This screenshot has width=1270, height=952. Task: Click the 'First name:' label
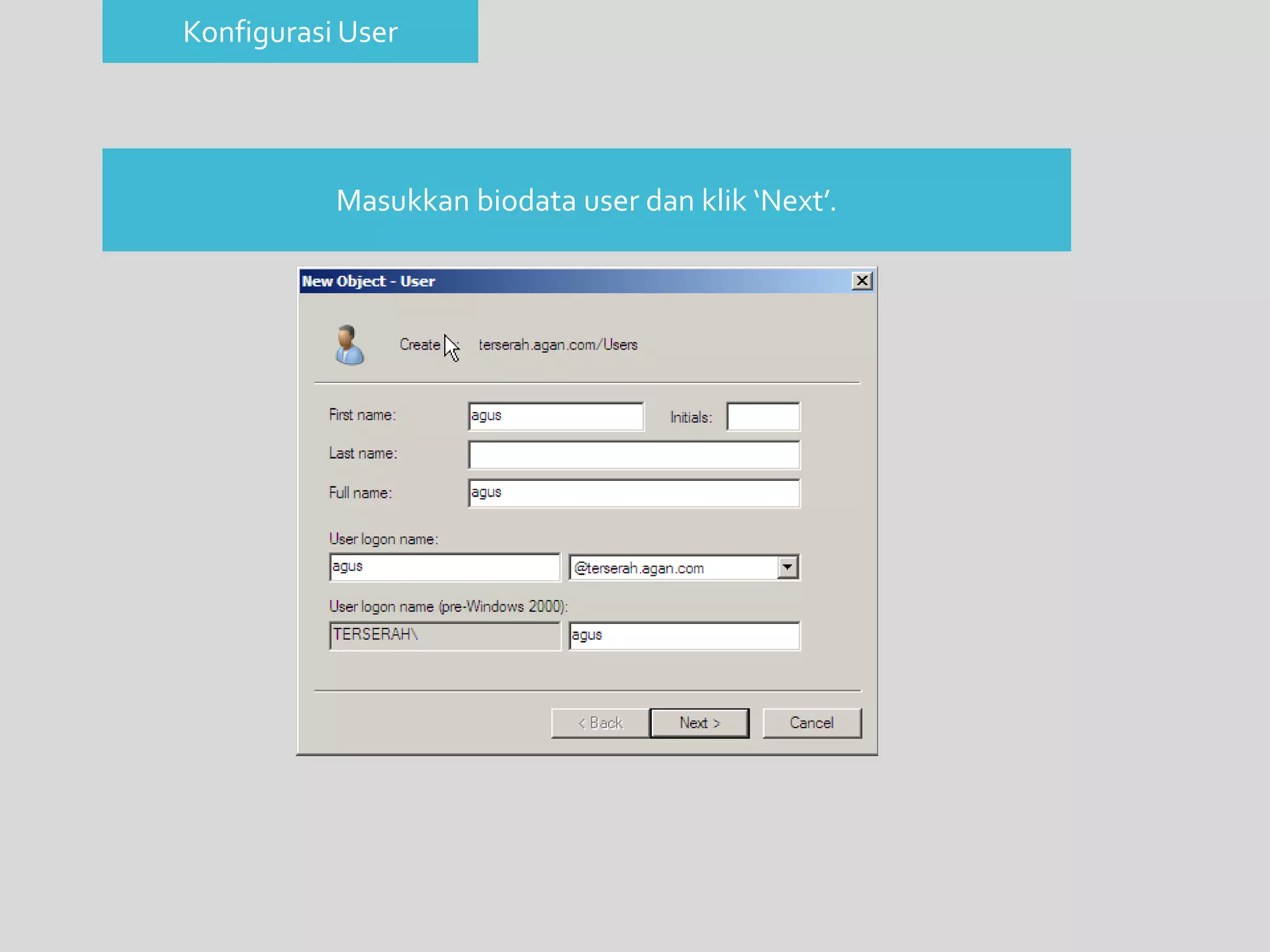pyautogui.click(x=362, y=415)
